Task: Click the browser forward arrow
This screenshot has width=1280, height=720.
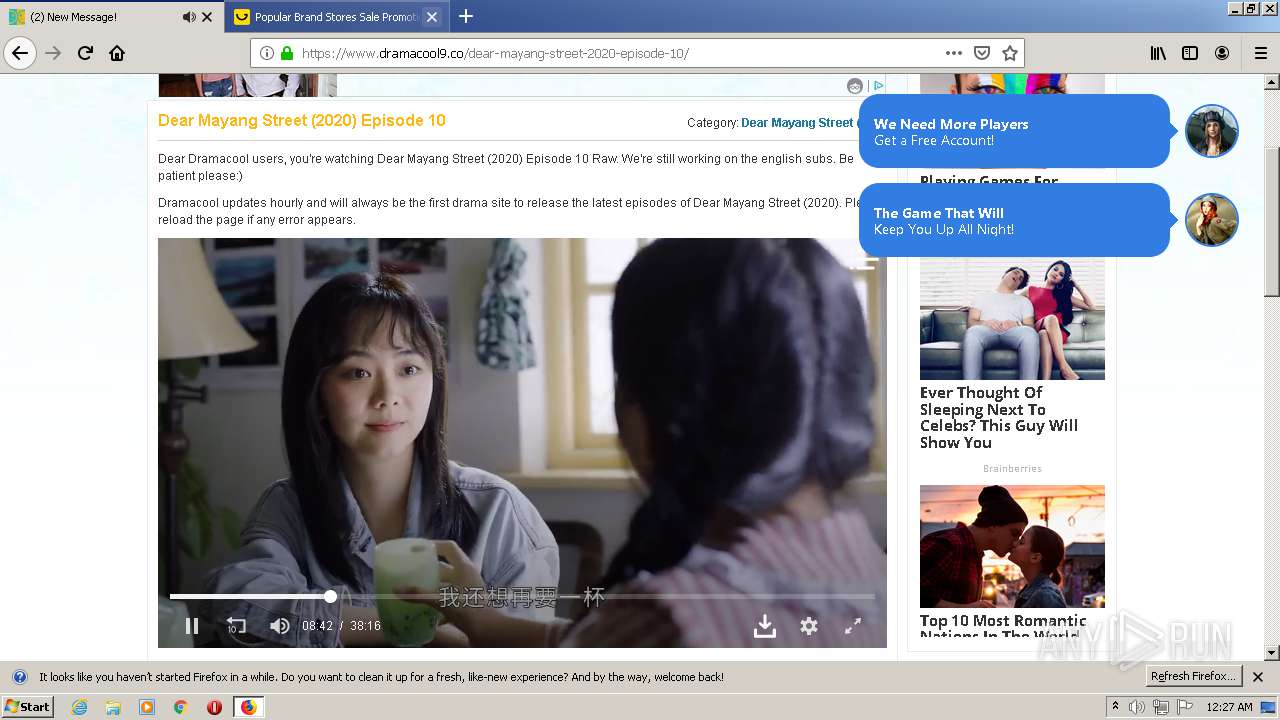Action: pyautogui.click(x=53, y=53)
